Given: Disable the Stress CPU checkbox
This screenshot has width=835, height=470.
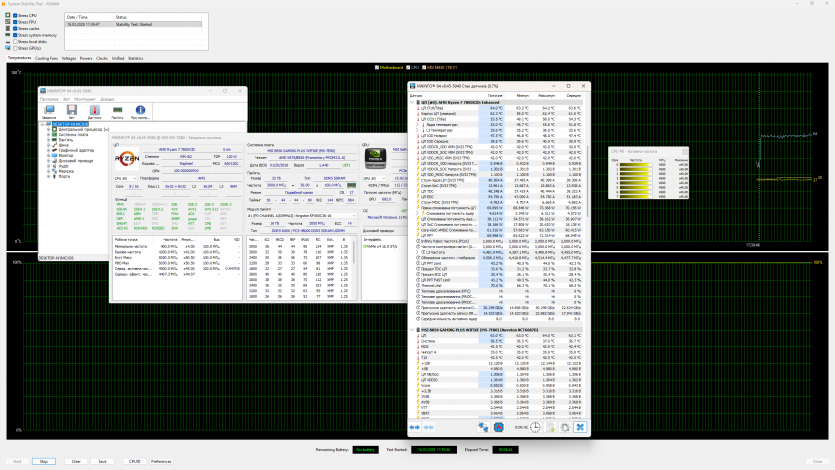Looking at the screenshot, I should click(14, 17).
